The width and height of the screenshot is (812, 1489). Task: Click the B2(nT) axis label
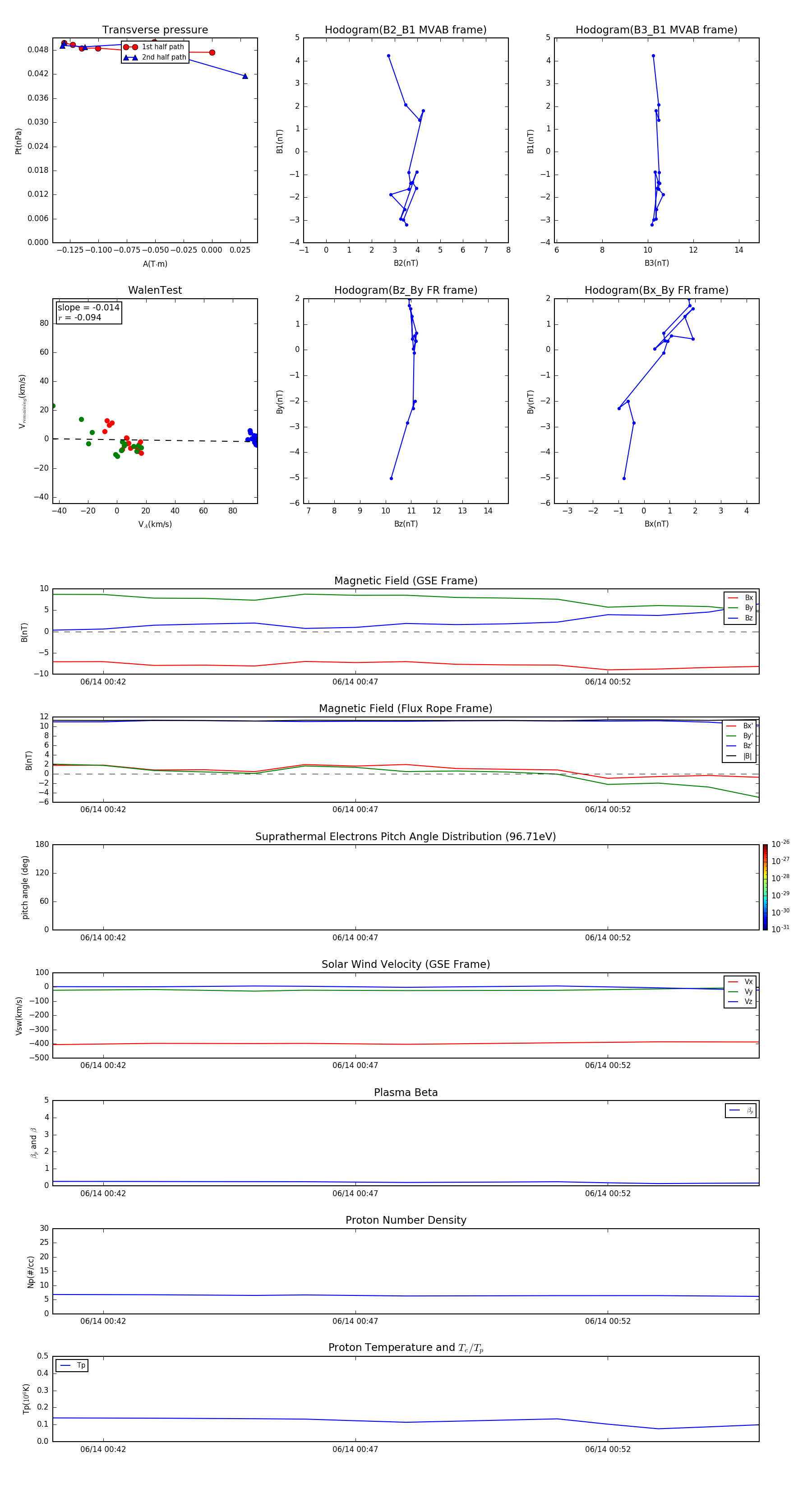coord(406,263)
